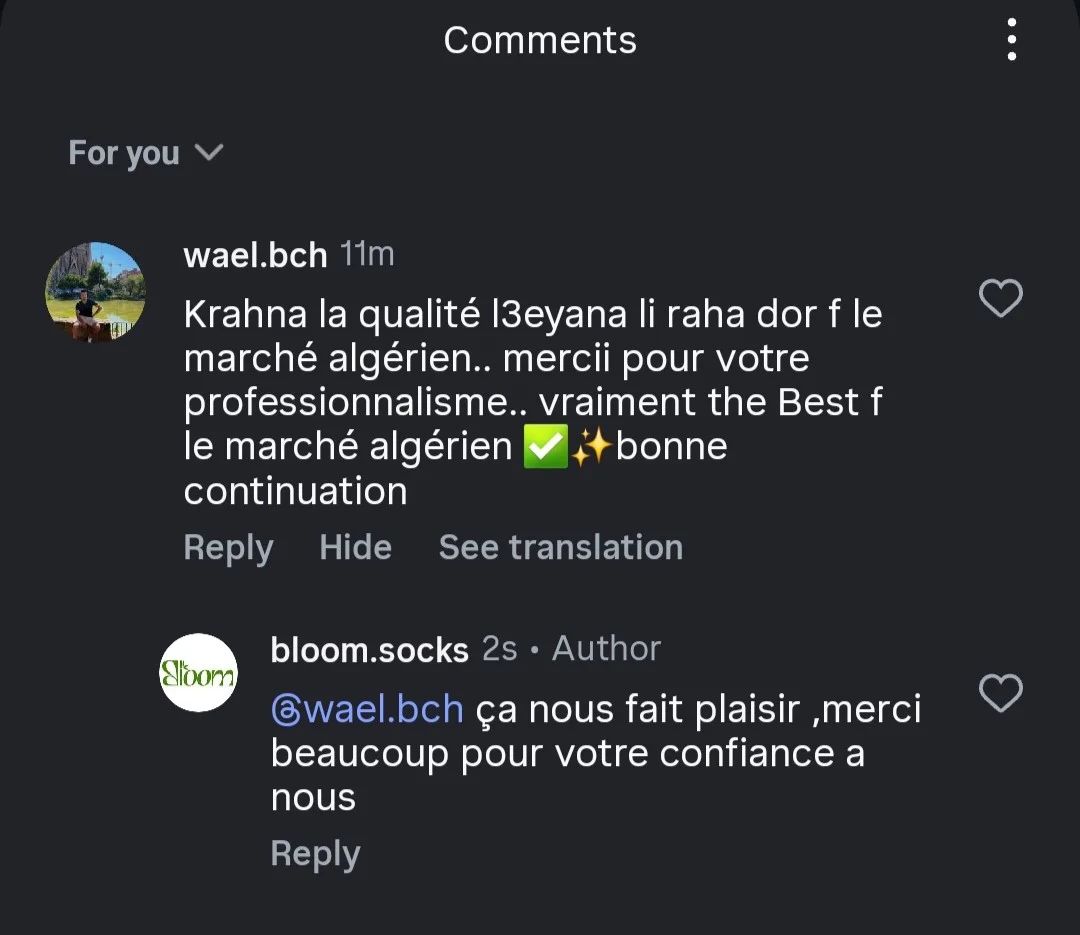The width and height of the screenshot is (1080, 935).
Task: Open the bloom.socks username link
Action: click(x=369, y=650)
